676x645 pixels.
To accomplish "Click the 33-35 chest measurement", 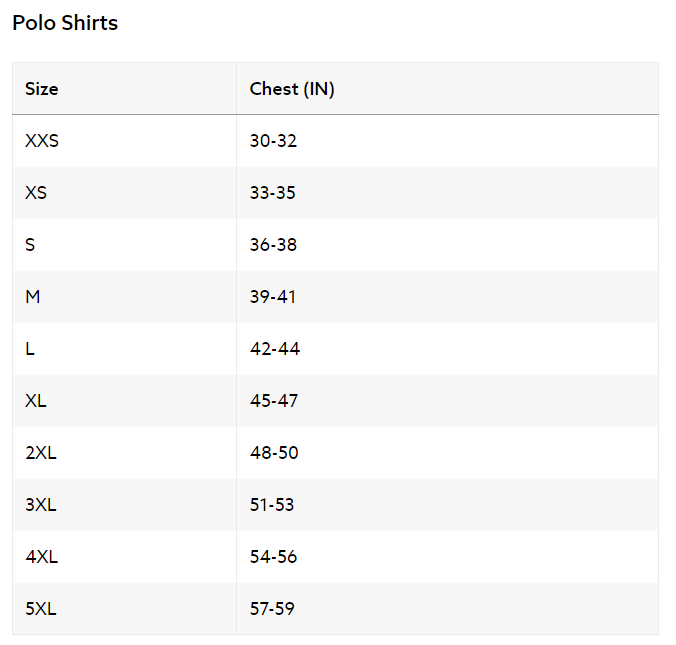I will pos(273,193).
